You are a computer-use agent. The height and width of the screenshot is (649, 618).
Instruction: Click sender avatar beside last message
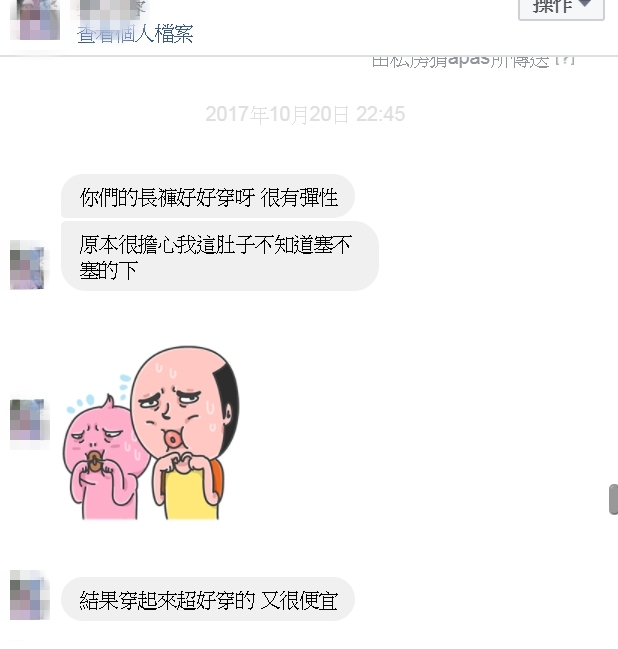tap(30, 595)
